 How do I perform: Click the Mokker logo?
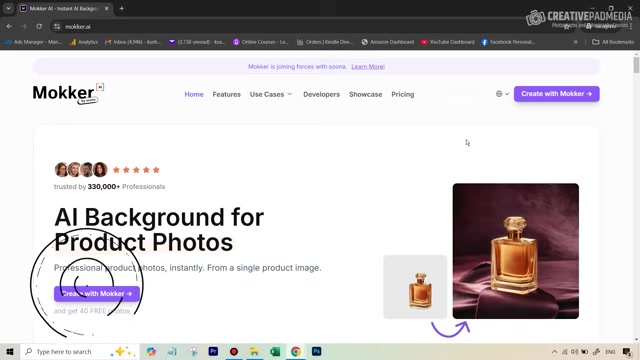coord(68,93)
